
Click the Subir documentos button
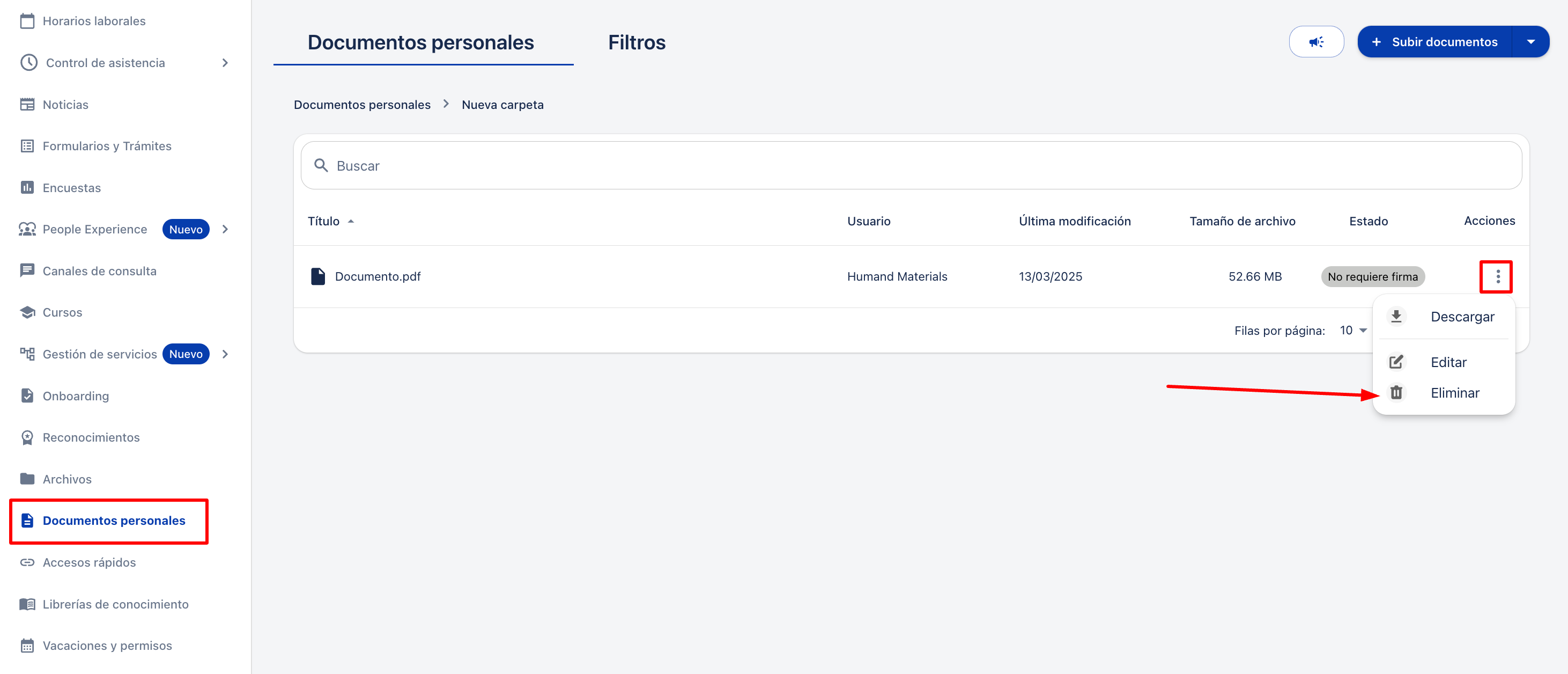pos(1436,42)
